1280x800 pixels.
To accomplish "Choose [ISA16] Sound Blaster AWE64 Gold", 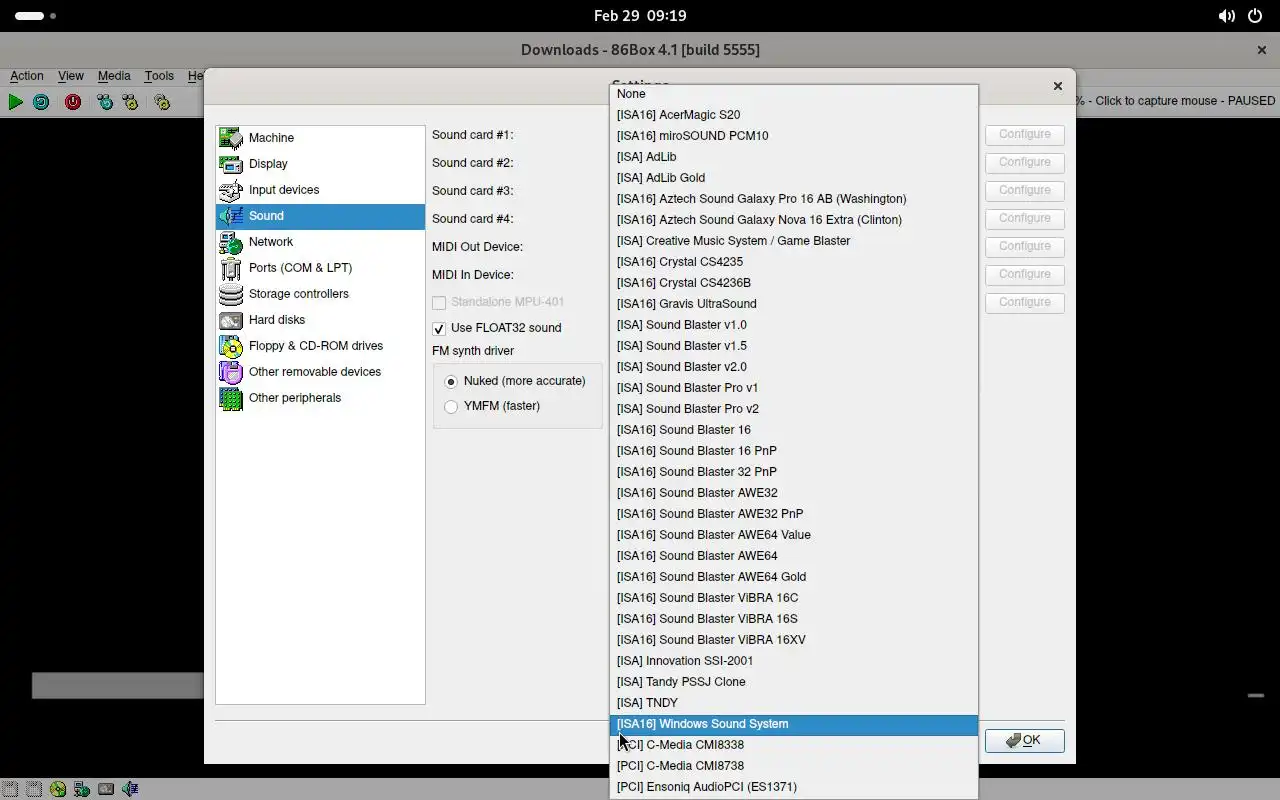I will pyautogui.click(x=794, y=577).
